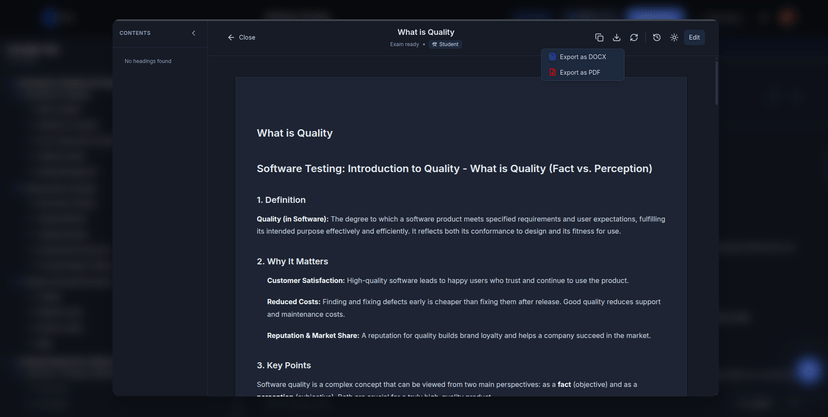This screenshot has height=417, width=828.
Task: Open version history clock icon
Action: pos(656,37)
